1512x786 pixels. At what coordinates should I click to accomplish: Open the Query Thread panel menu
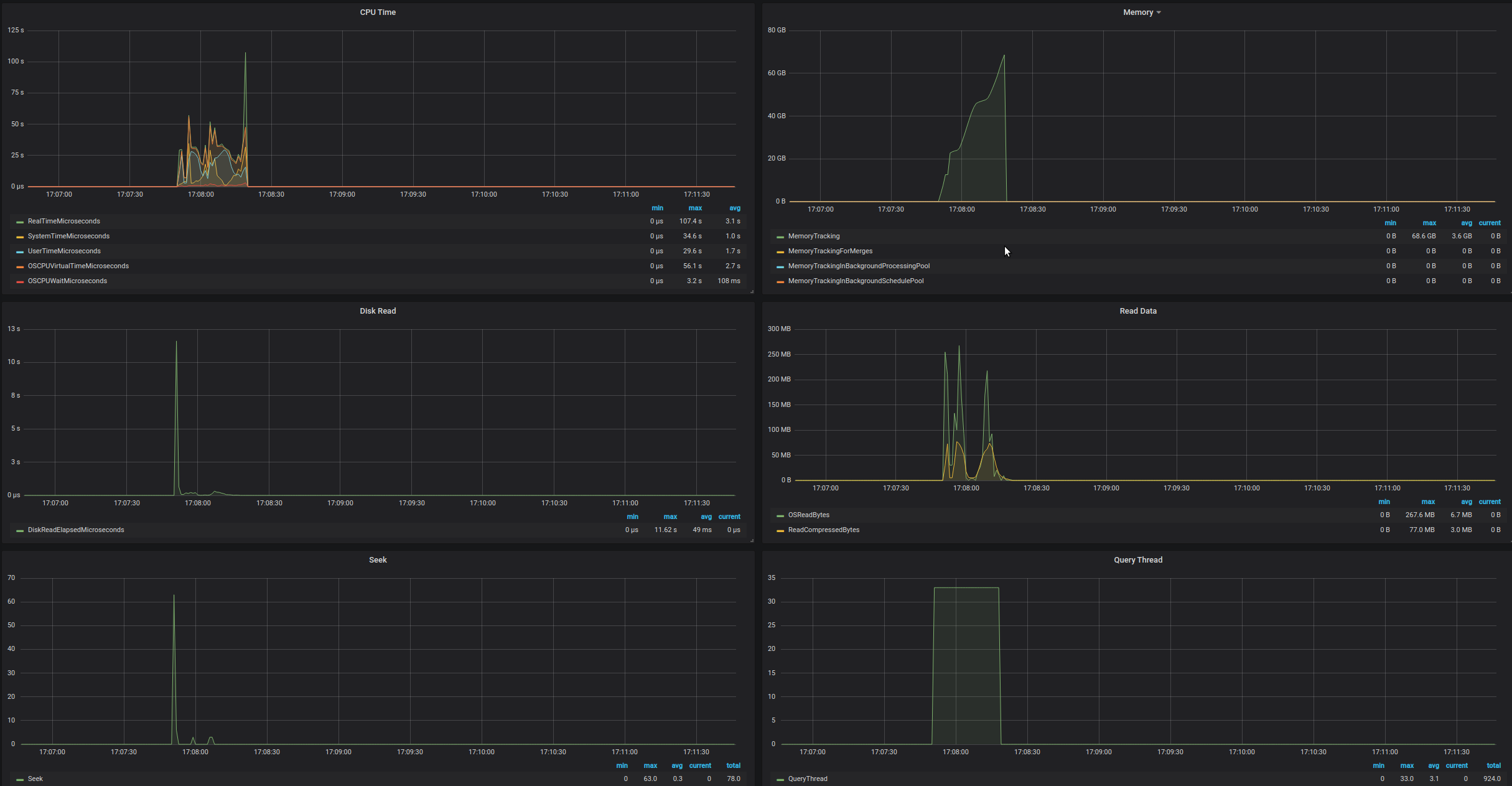[x=1138, y=559]
